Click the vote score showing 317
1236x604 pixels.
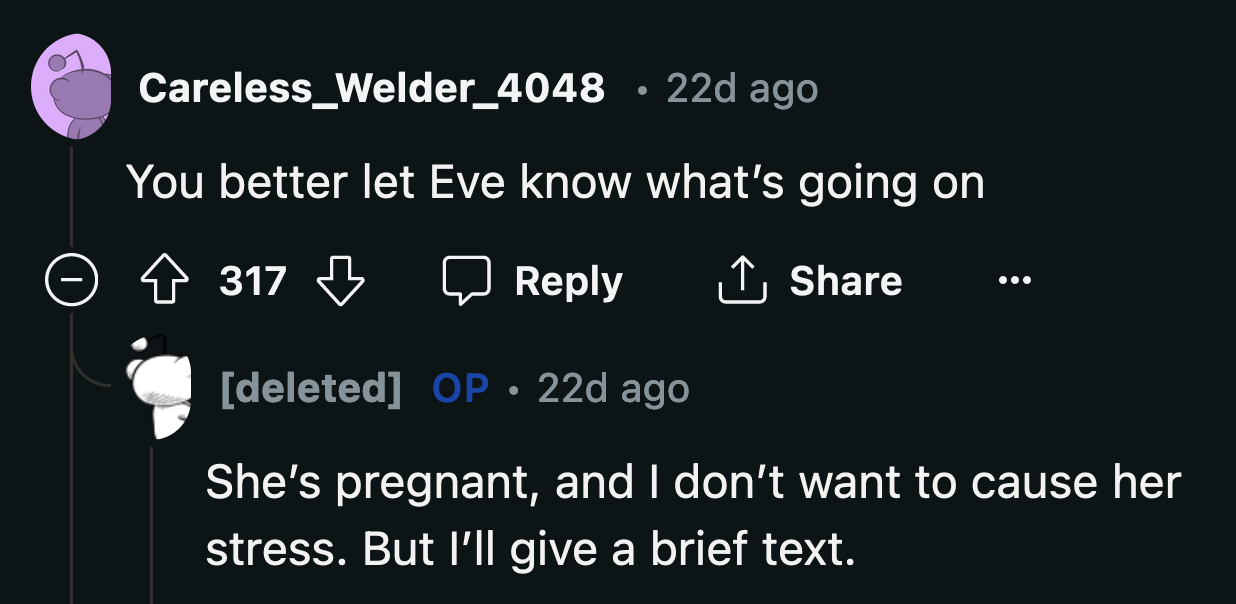[x=253, y=281]
